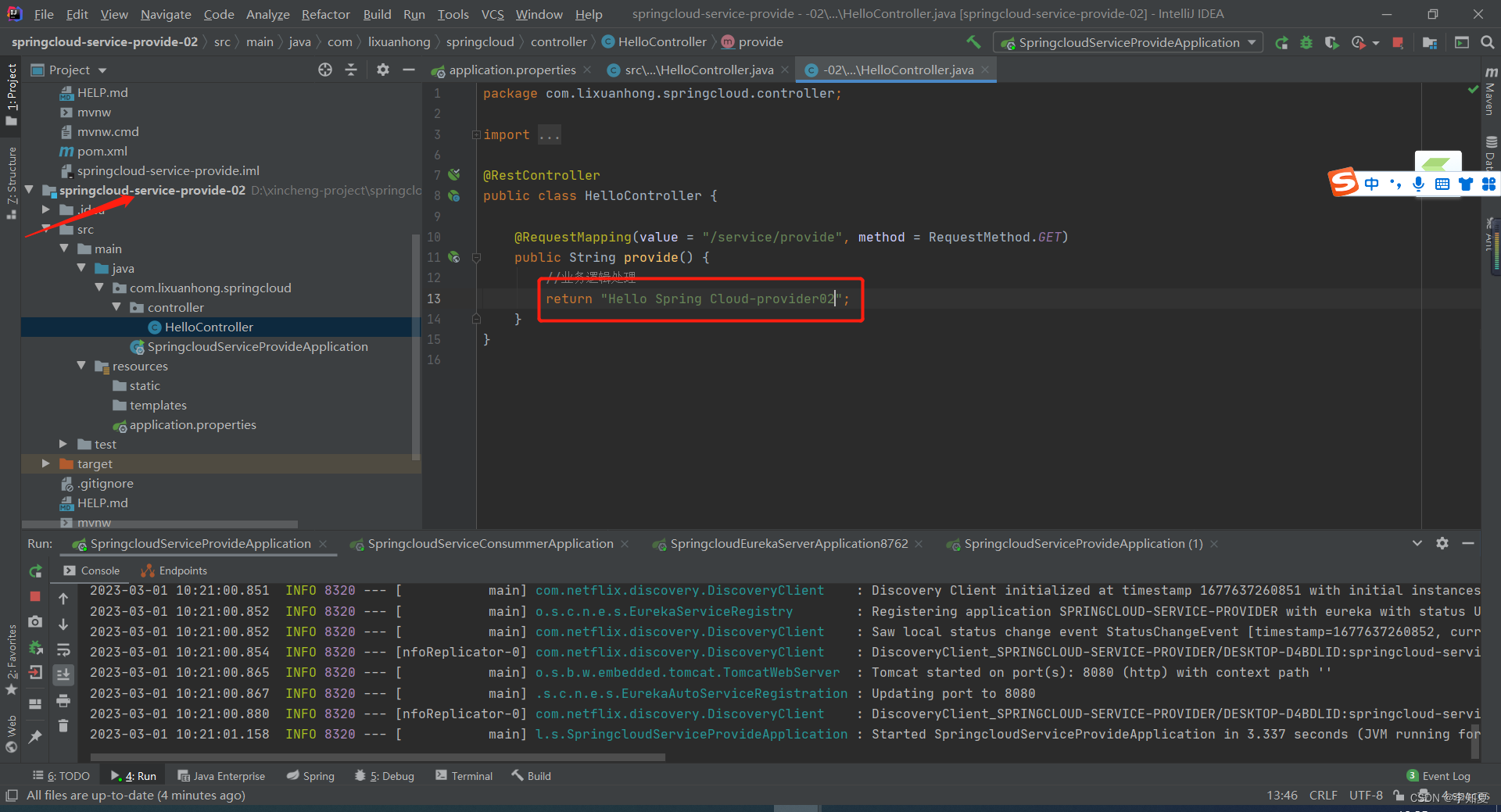Expand the folded import statements
1501x812 pixels.
(x=476, y=134)
